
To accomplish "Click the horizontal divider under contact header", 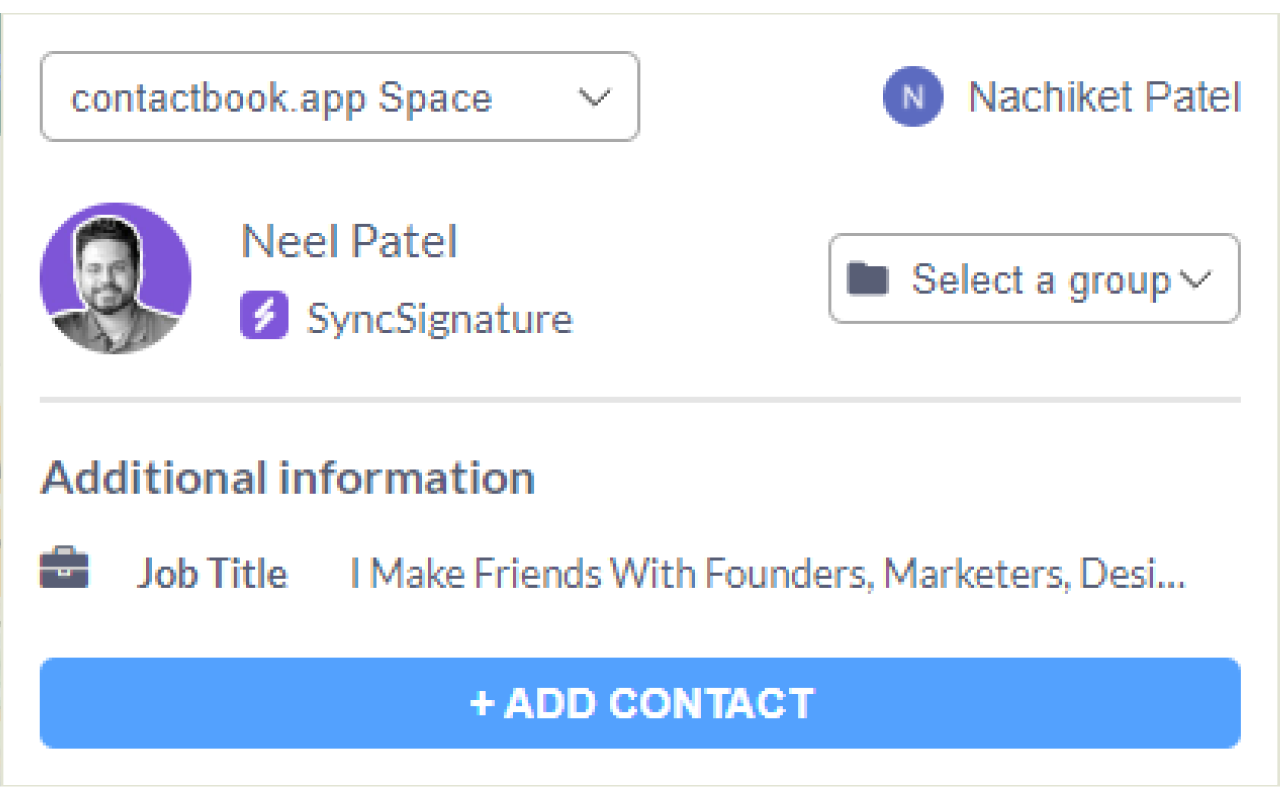I will pos(640,400).
